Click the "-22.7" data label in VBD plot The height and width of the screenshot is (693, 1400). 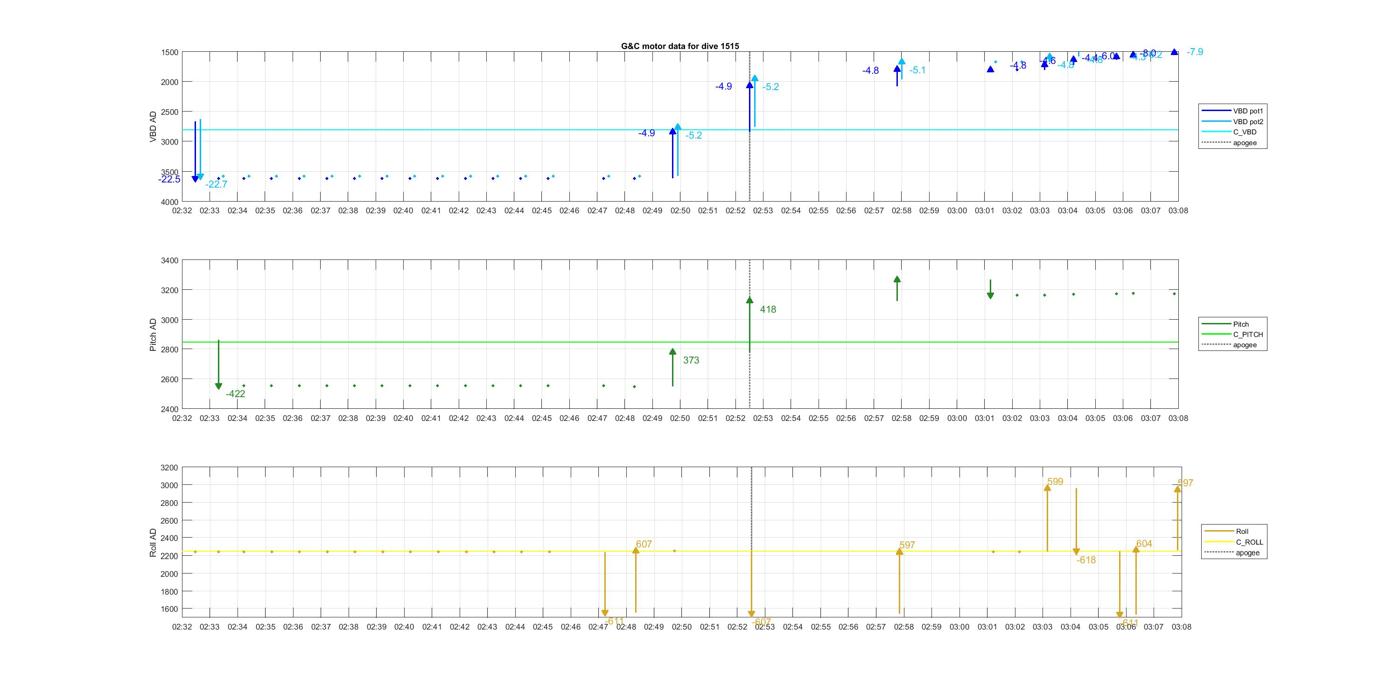click(x=216, y=185)
